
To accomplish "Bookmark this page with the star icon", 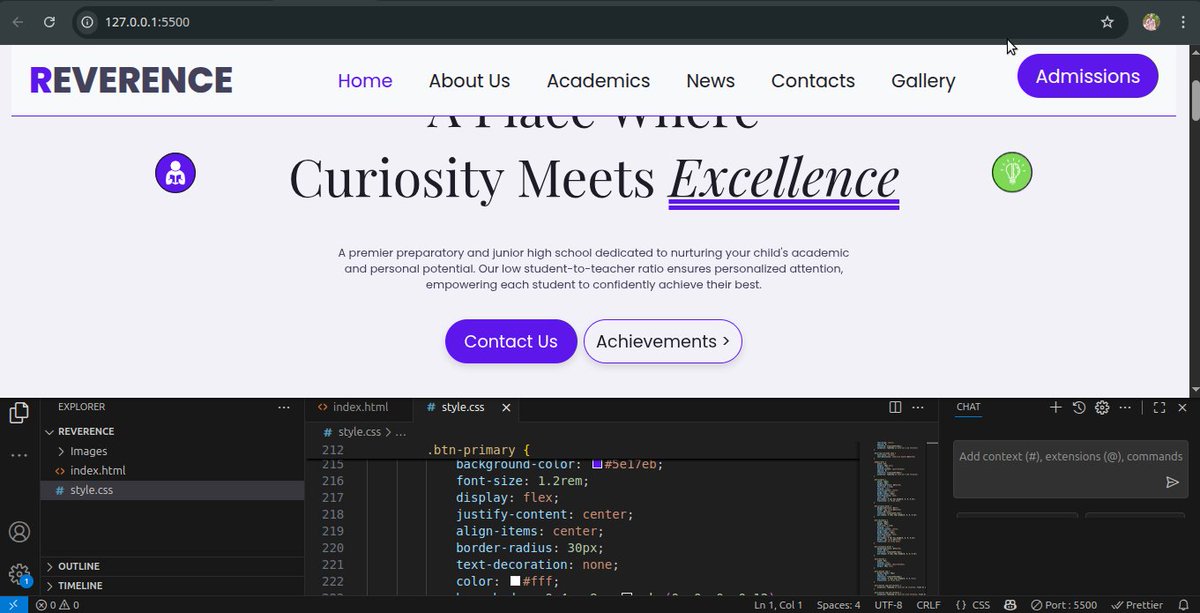I will pyautogui.click(x=1107, y=22).
